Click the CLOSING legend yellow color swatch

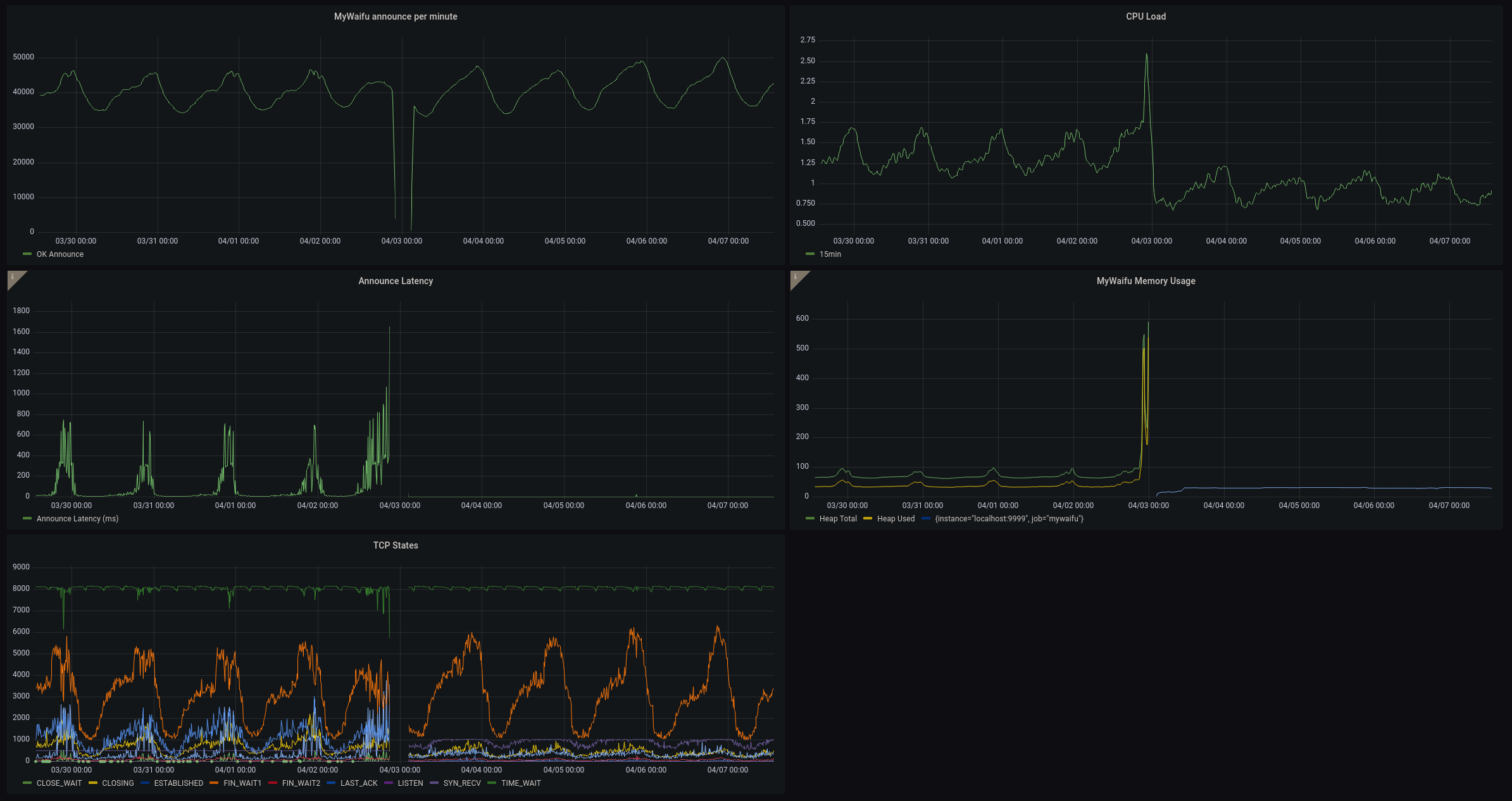tap(93, 783)
